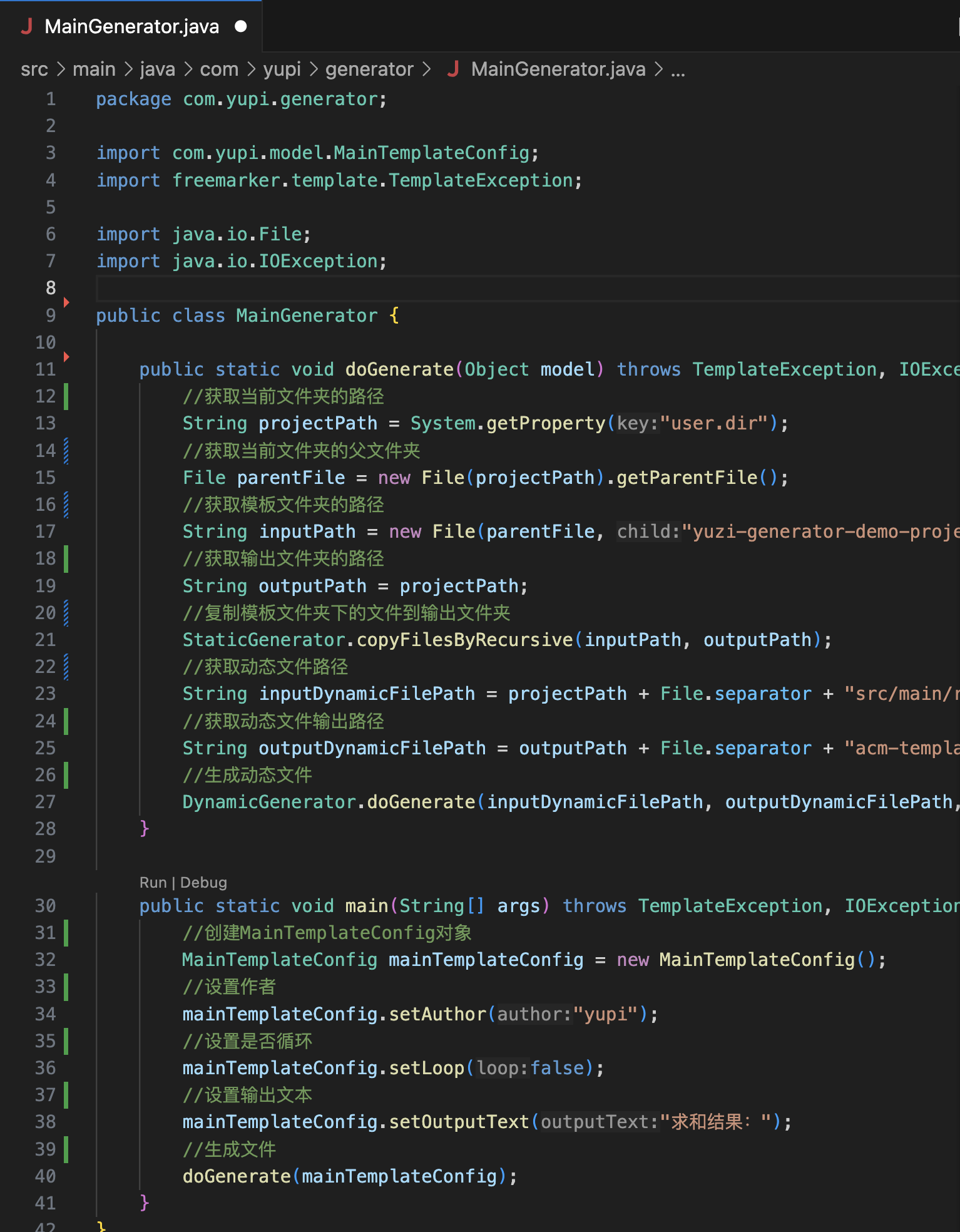Expand the '...' symbol breadcrumb at path end

[678, 69]
